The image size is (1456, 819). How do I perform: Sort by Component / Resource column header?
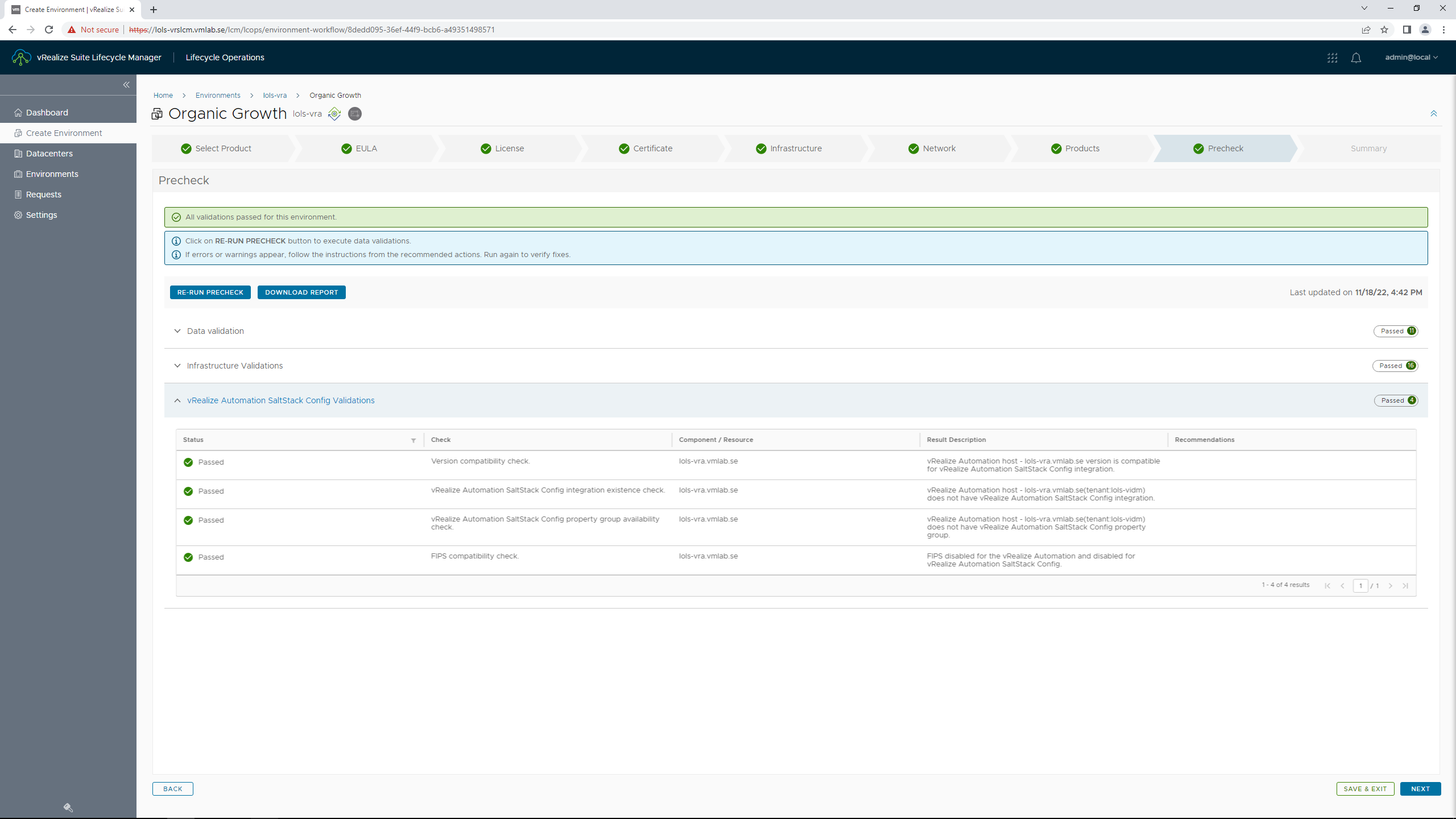click(x=715, y=440)
